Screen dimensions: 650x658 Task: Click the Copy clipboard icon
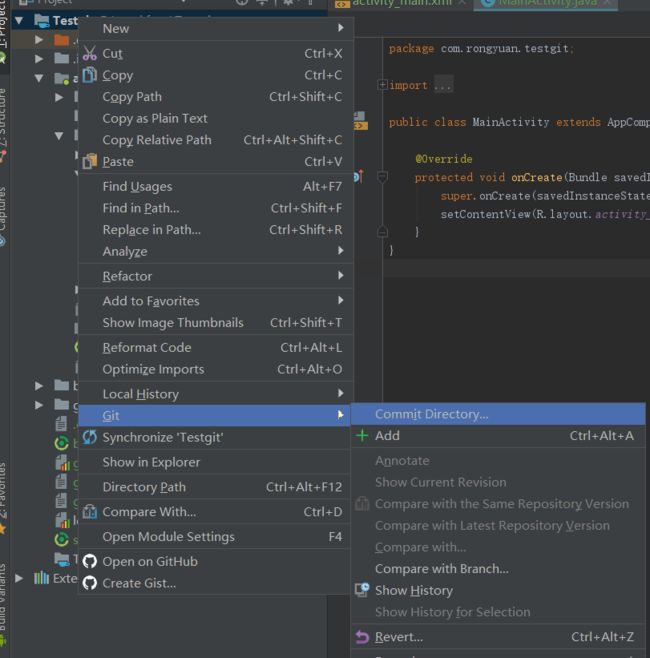tap(89, 75)
